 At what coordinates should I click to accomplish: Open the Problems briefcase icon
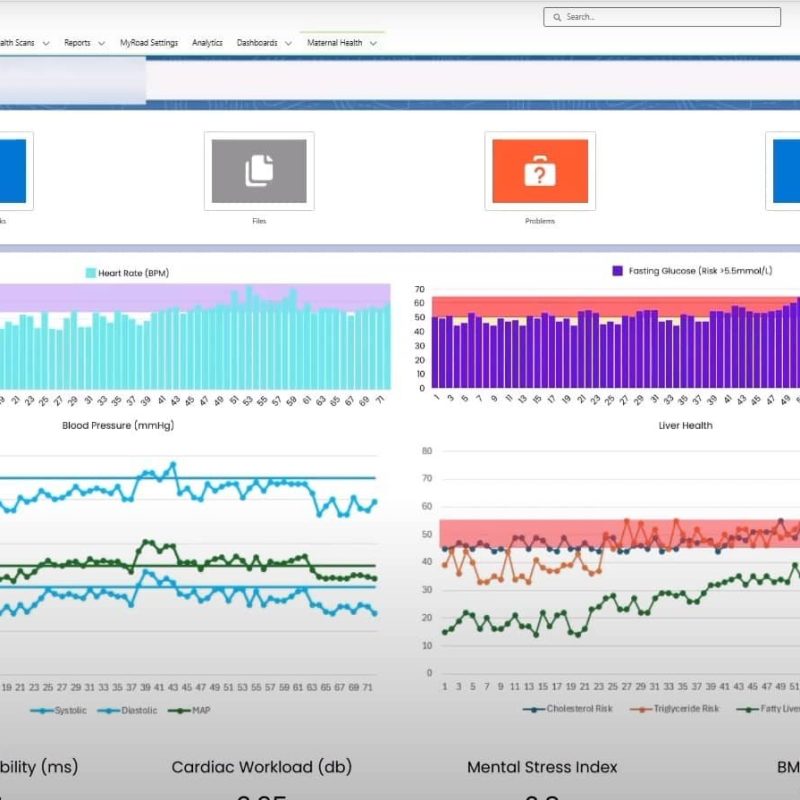[539, 171]
